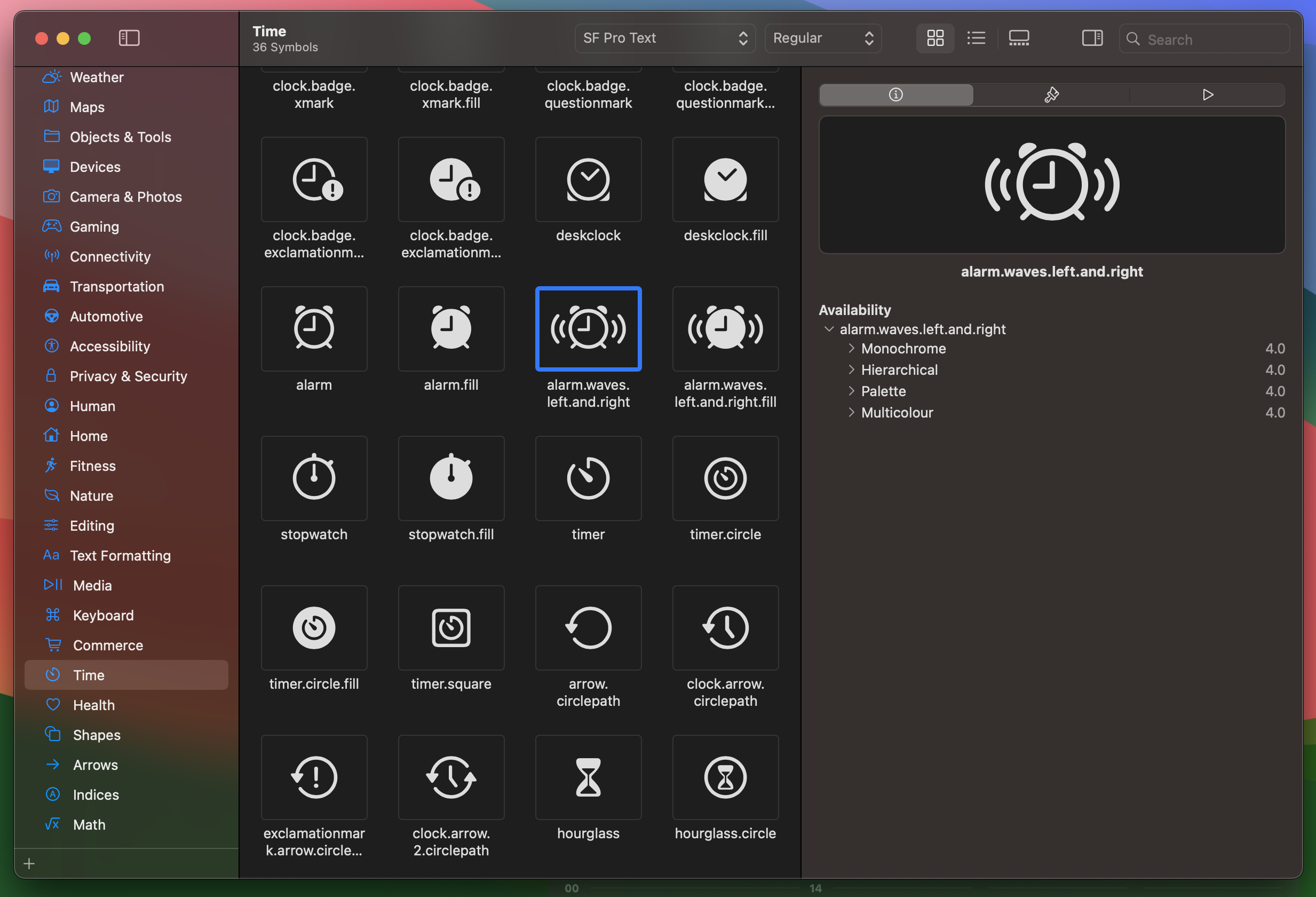Select the deskclock symbol
Image resolution: width=1316 pixels, height=897 pixels.
click(588, 179)
